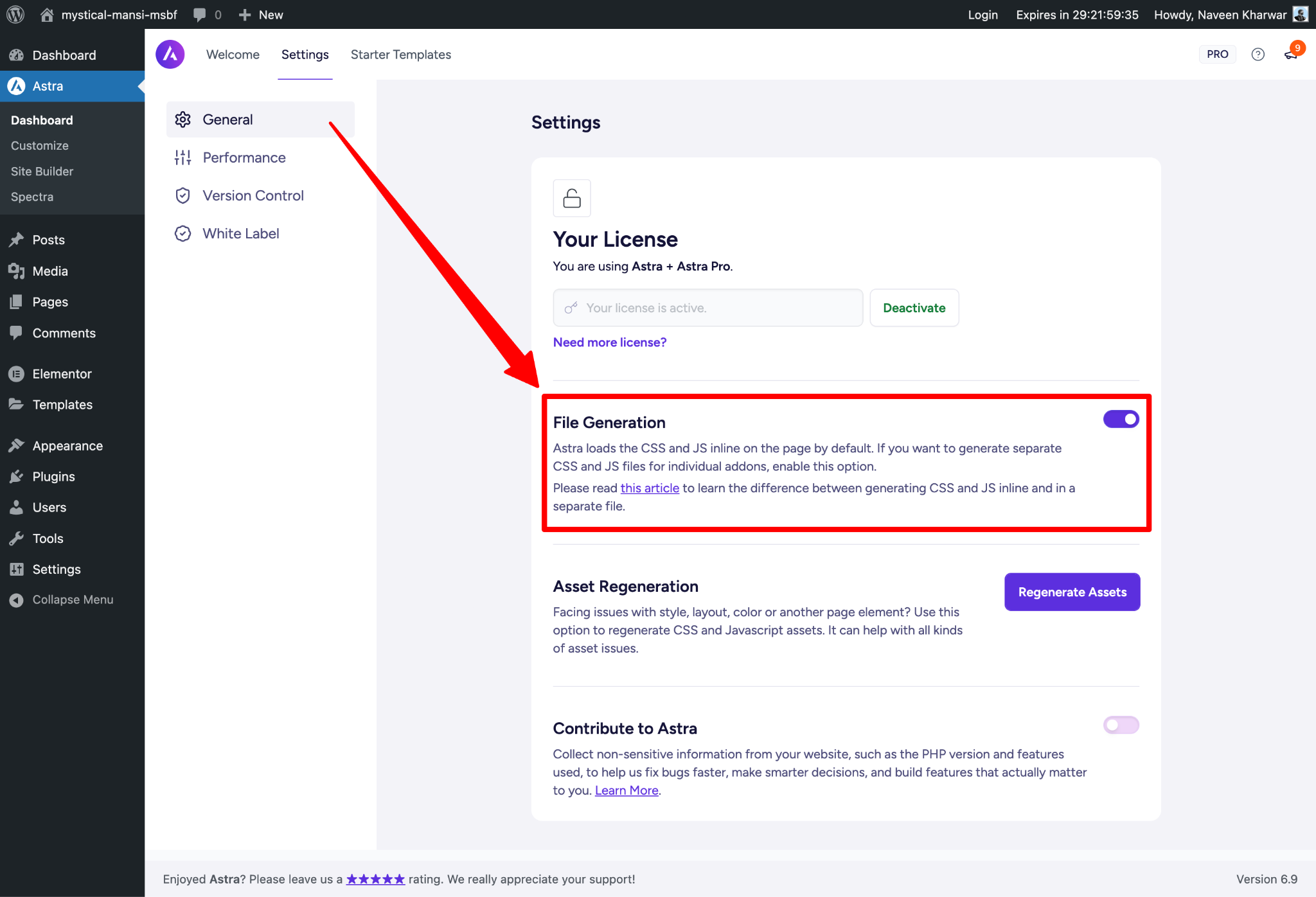Screen dimensions: 1316x897
Task: Open the comments bubble in admin bar
Action: coord(200,14)
